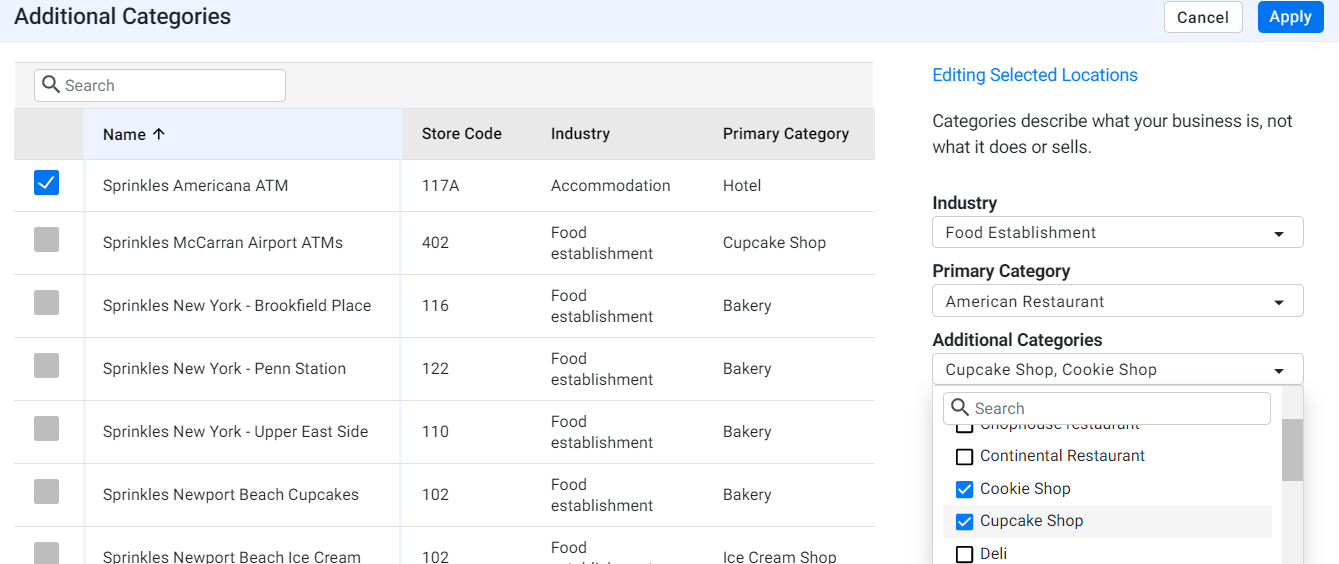Screen dimensions: 1339x564
Task: Check the Deli option
Action: (964, 554)
